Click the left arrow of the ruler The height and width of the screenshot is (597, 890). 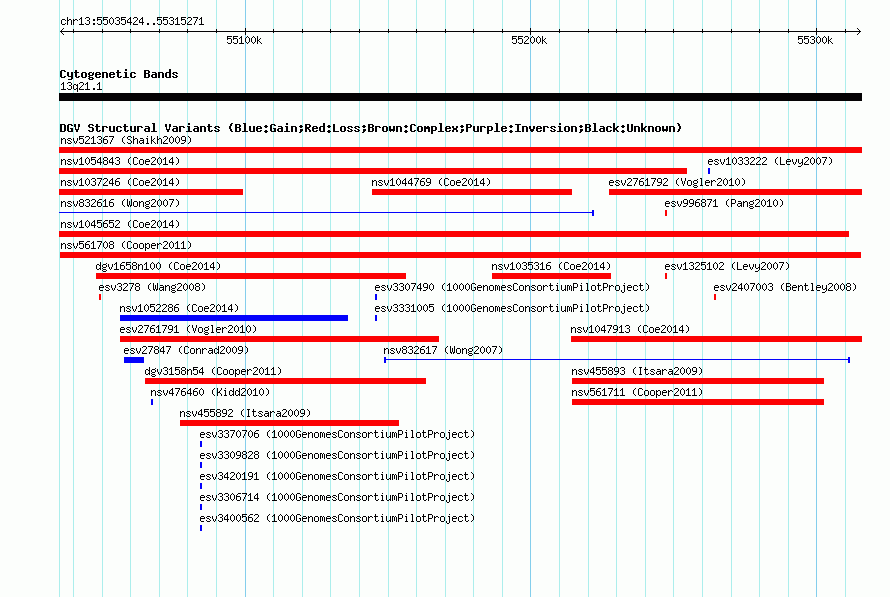point(62,31)
